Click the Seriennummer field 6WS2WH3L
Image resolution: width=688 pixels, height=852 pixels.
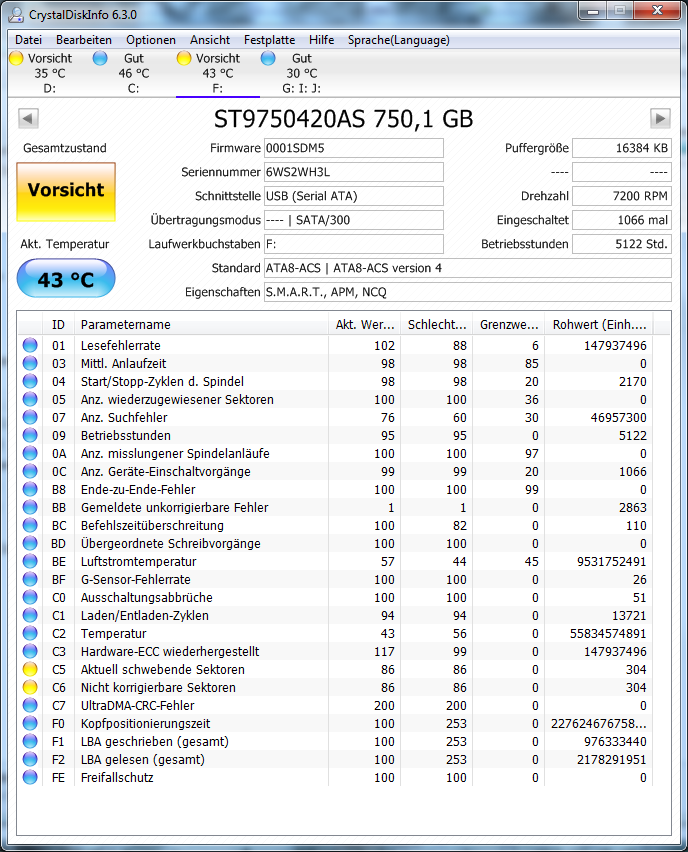[x=354, y=172]
